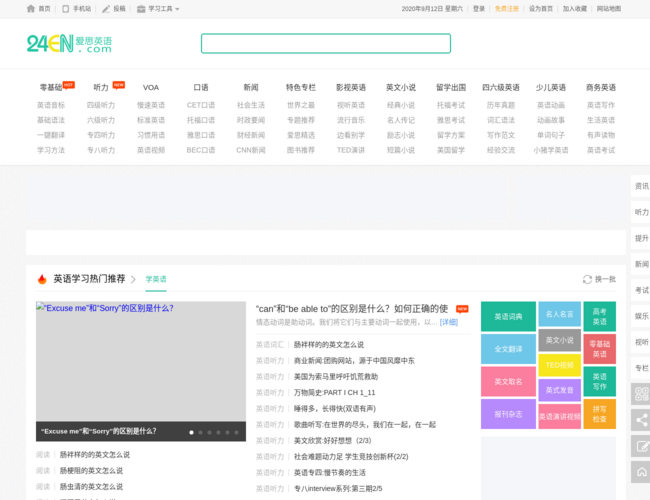Image resolution: width=650 pixels, height=500 pixels.
Task: Select the last carousel dot indicator
Action: (236, 432)
